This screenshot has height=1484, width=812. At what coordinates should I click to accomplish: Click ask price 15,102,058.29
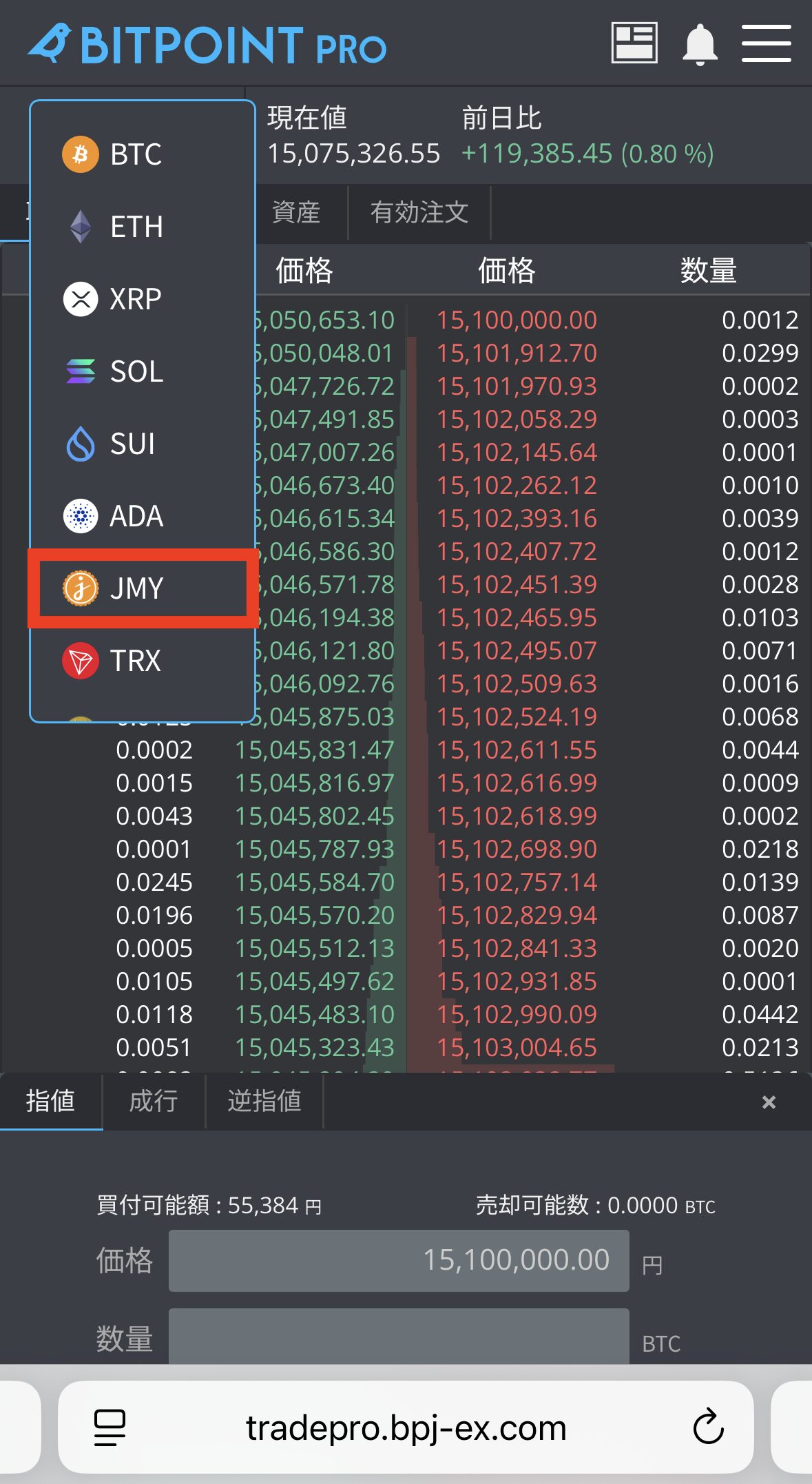tap(517, 419)
